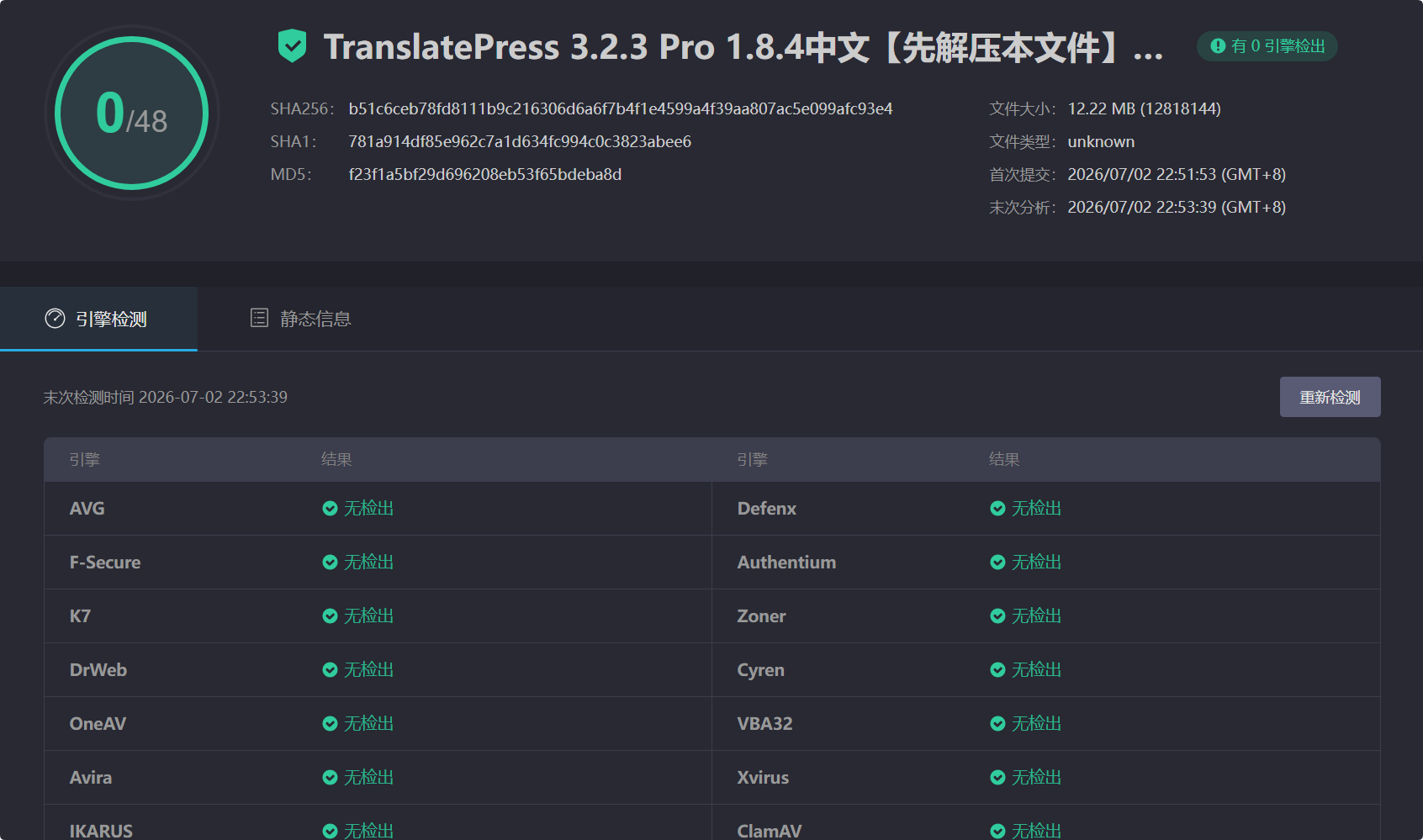Click the gauge icon on 引擎检测 tab
Viewport: 1423px width, 840px height.
55,319
